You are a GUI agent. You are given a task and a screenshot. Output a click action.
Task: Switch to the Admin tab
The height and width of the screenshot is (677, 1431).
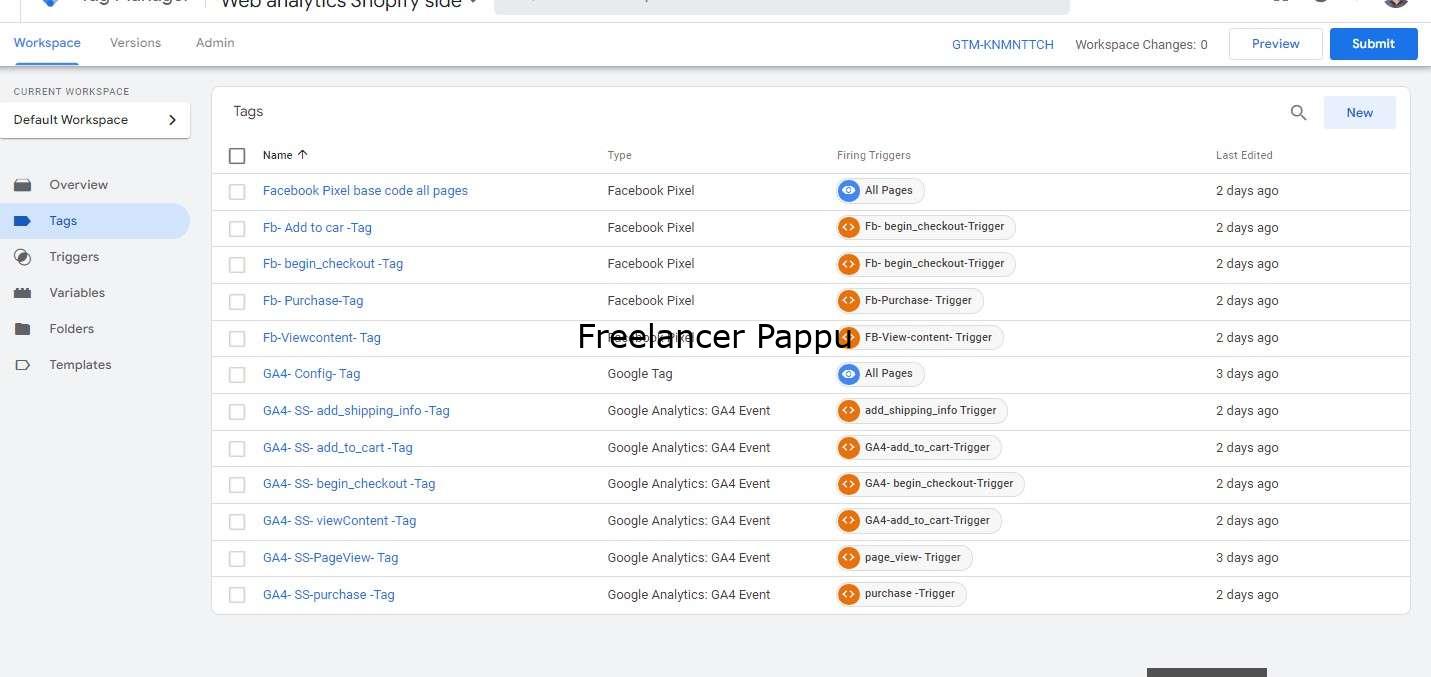pos(215,43)
